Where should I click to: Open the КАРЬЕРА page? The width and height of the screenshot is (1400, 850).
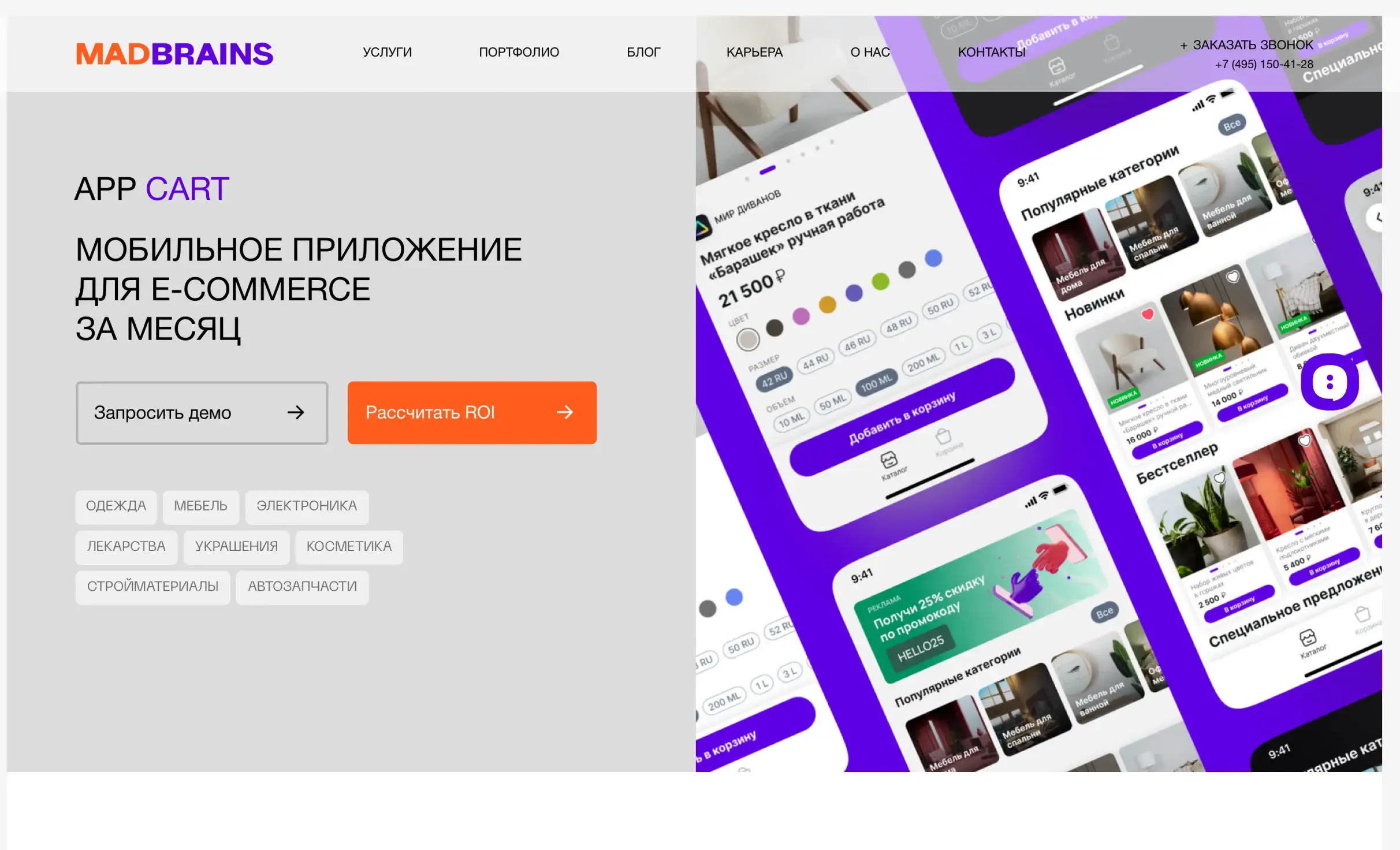[x=754, y=52]
